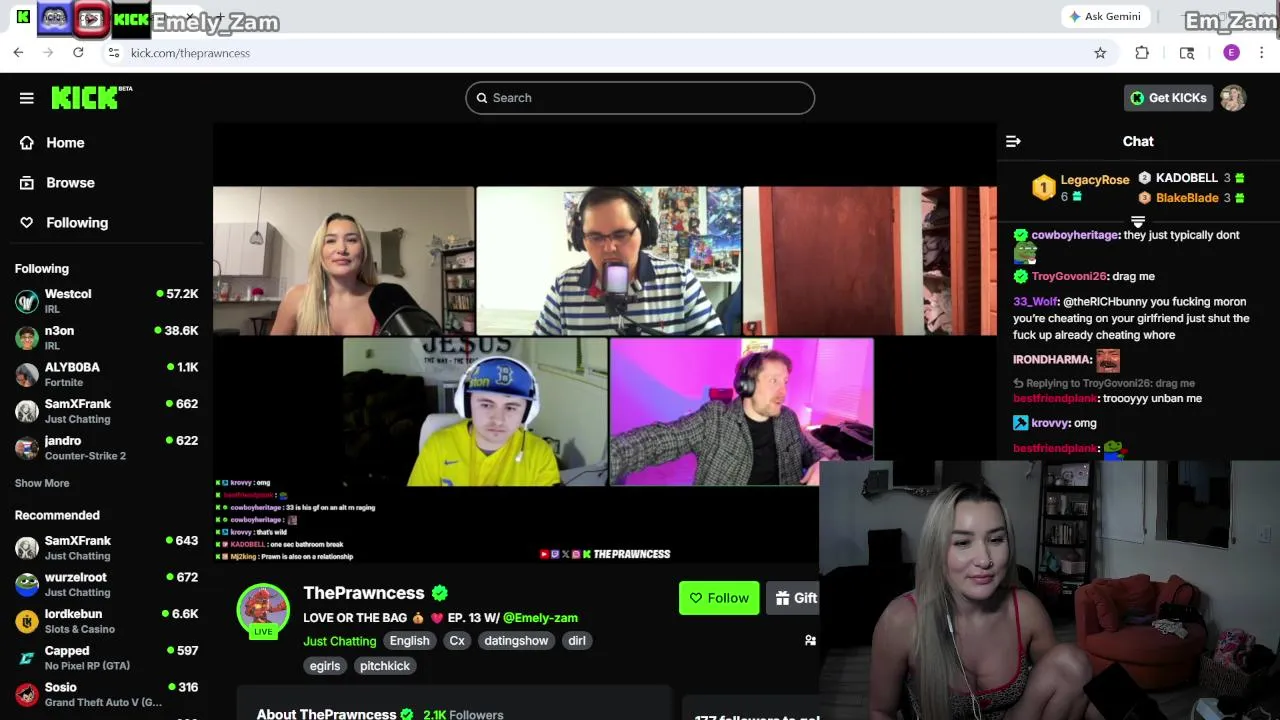Open Chrome three-dot menu
1280x720 pixels.
[1264, 53]
